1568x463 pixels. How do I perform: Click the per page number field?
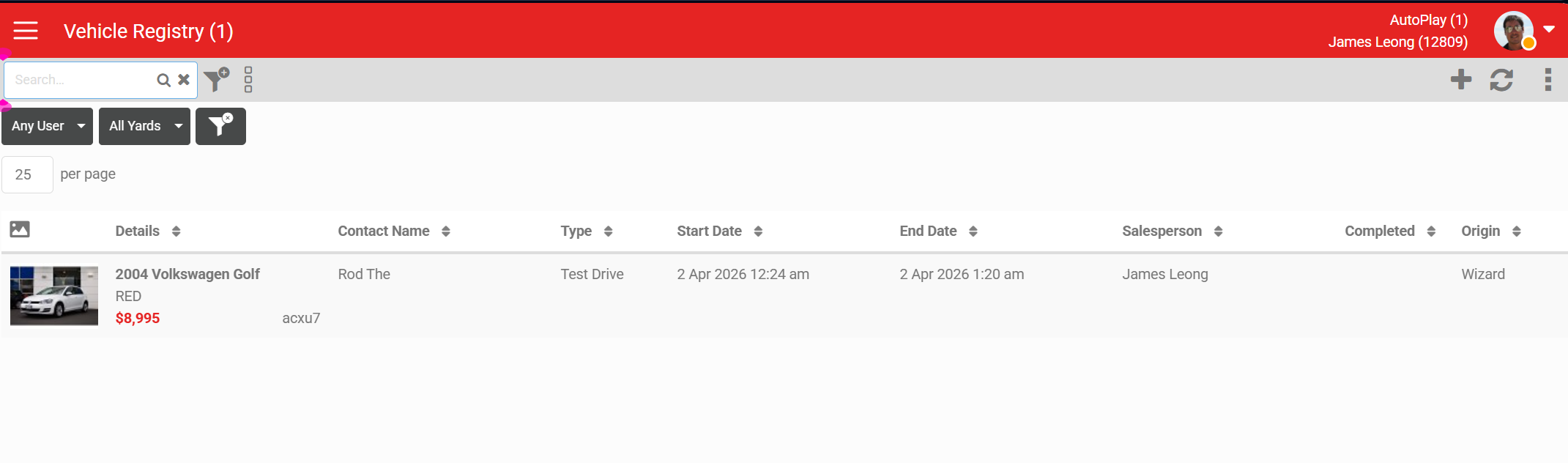tap(27, 174)
